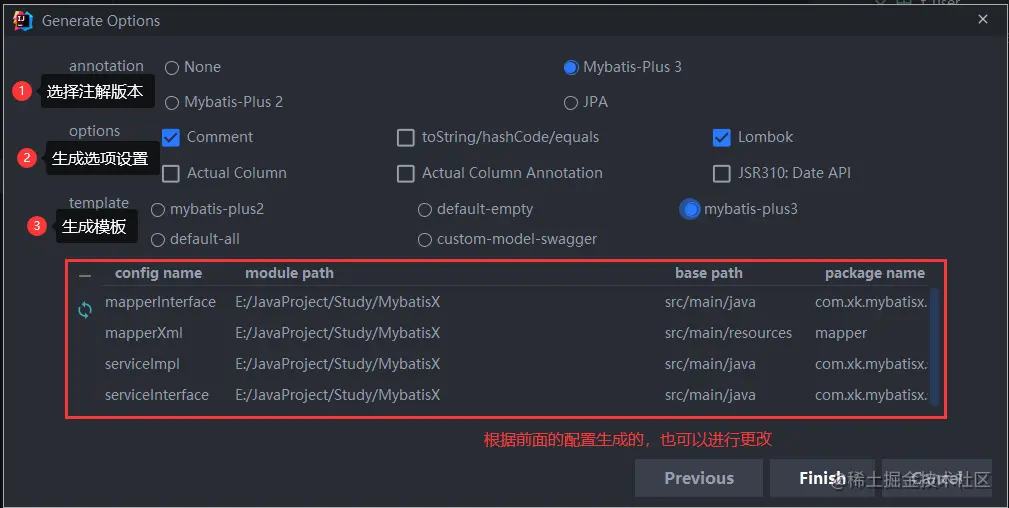
Task: Toggle the Comment checkbox
Action: point(171,137)
